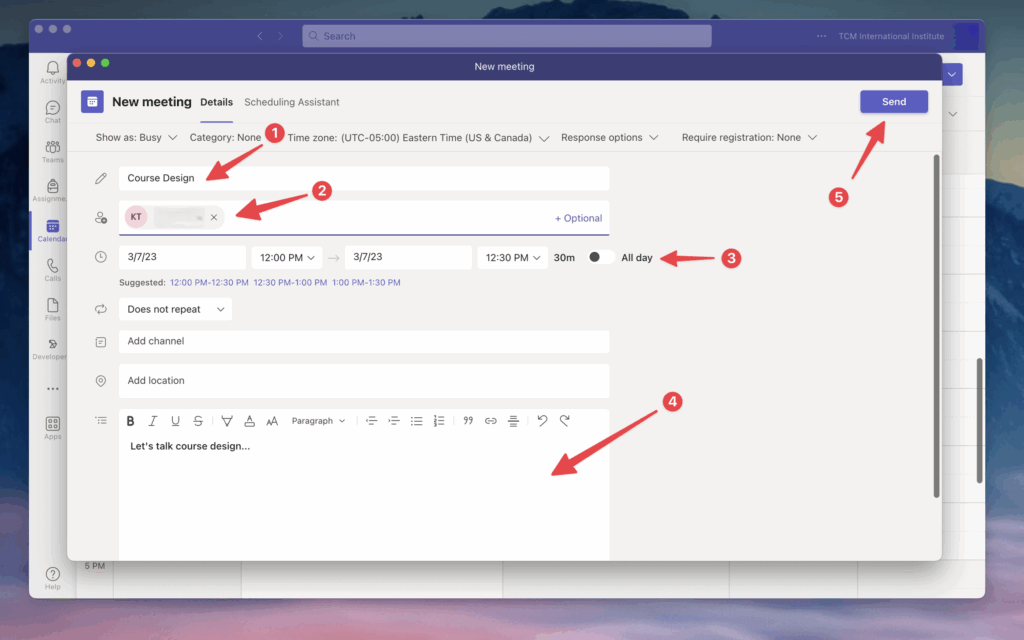This screenshot has height=640, width=1024.
Task: Open the Paragraph style dropdown
Action: tap(318, 421)
